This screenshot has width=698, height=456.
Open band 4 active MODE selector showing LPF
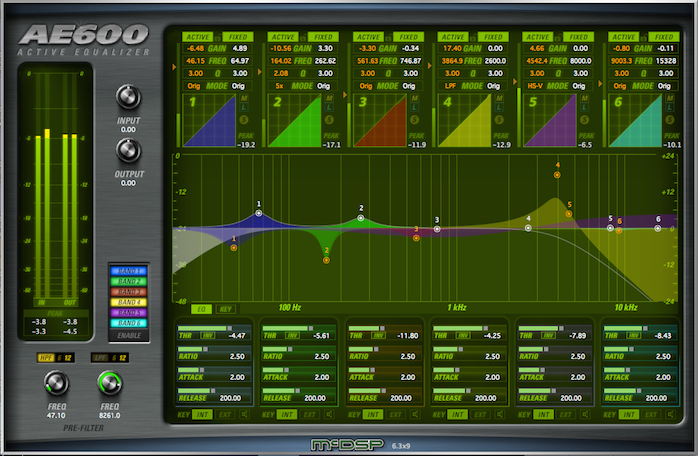pyautogui.click(x=450, y=86)
